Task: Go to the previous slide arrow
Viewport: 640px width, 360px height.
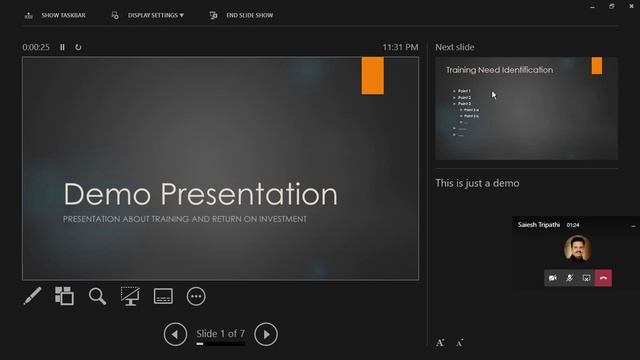Action: click(176, 334)
